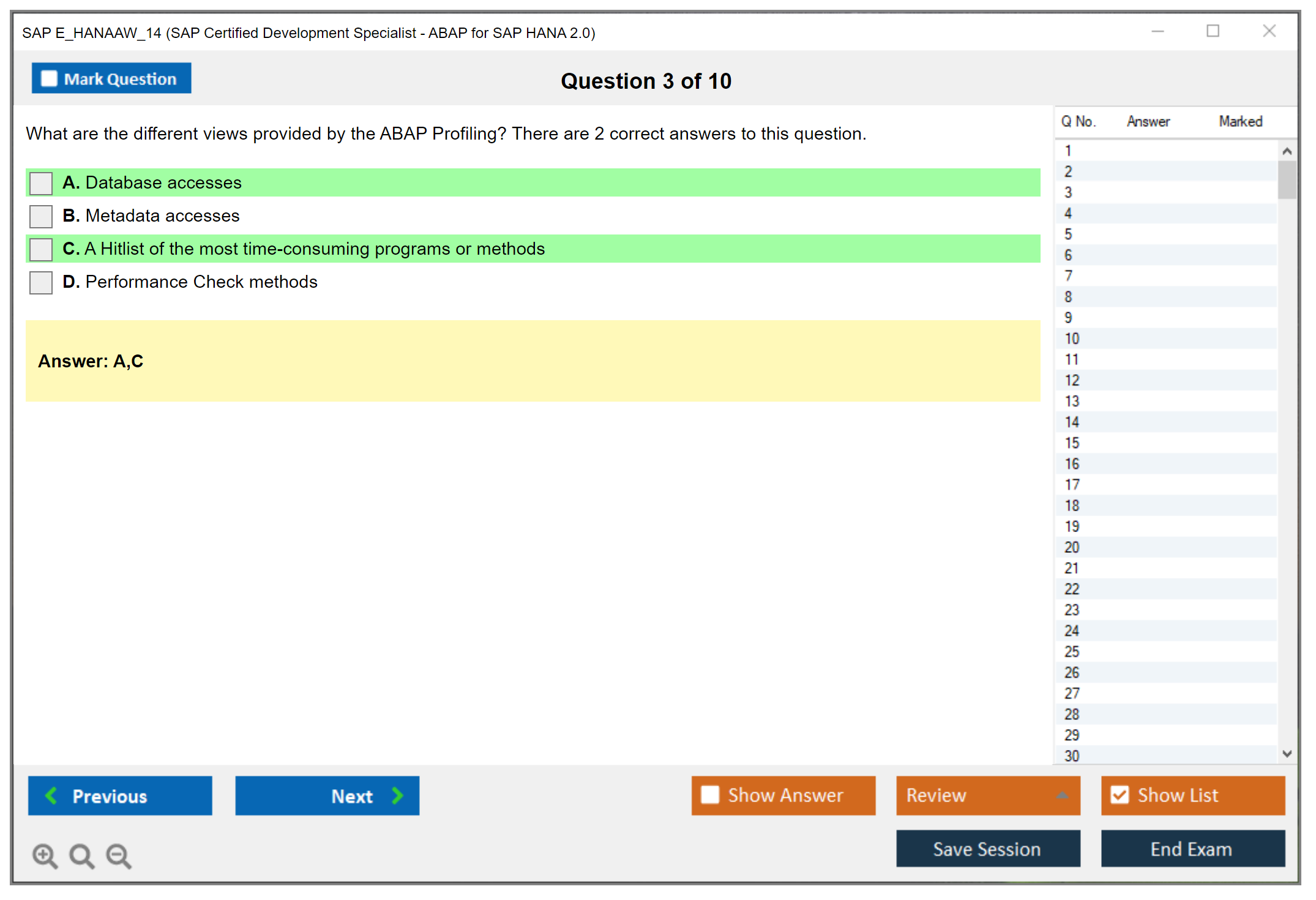Enable the Show Answer checkbox

tap(710, 795)
